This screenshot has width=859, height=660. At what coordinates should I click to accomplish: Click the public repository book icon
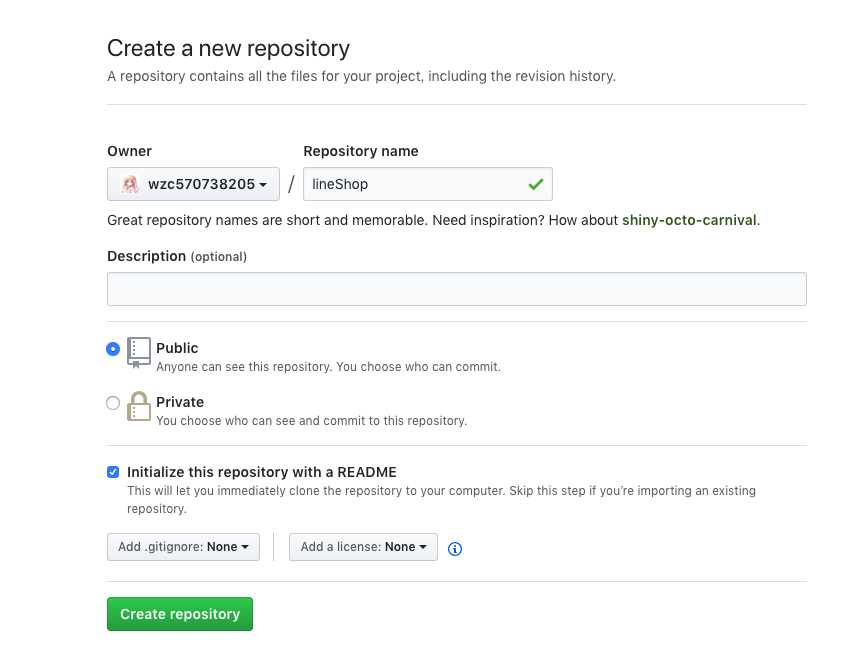pyautogui.click(x=139, y=352)
